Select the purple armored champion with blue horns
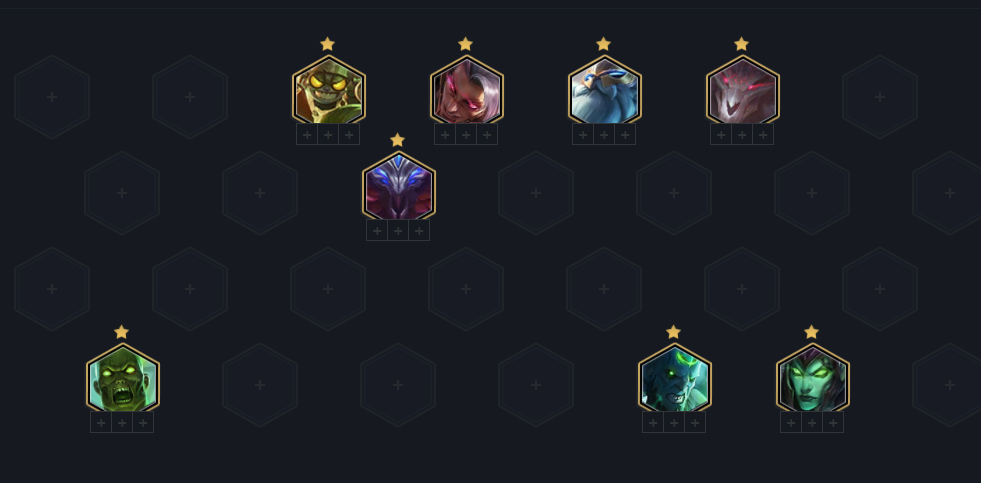The image size is (981, 483). (399, 186)
